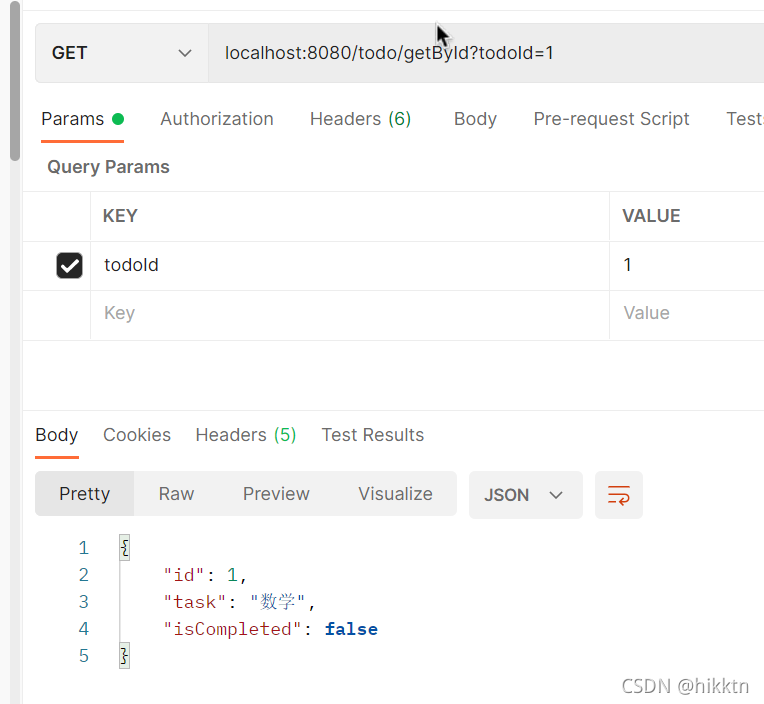Uncheck the todoId parameter checkbox
This screenshot has width=764, height=704.
coord(69,266)
